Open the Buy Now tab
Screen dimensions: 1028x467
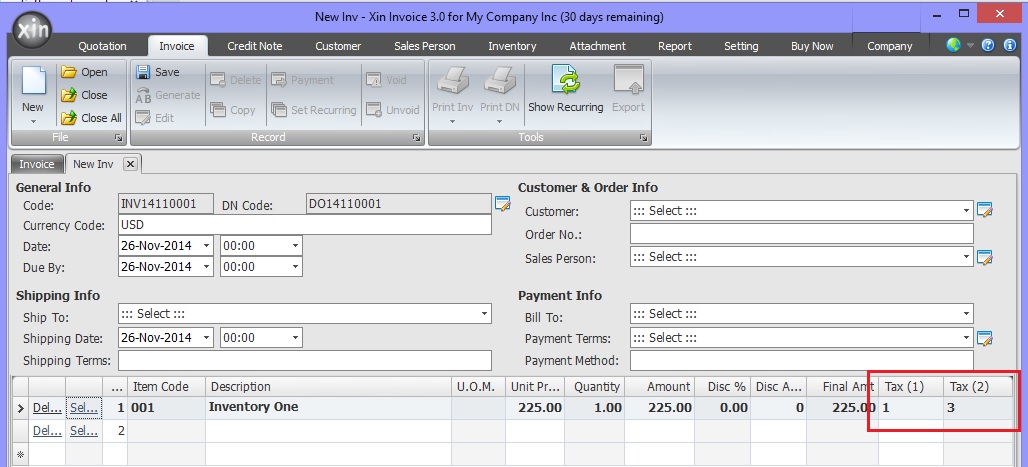pyautogui.click(x=812, y=46)
